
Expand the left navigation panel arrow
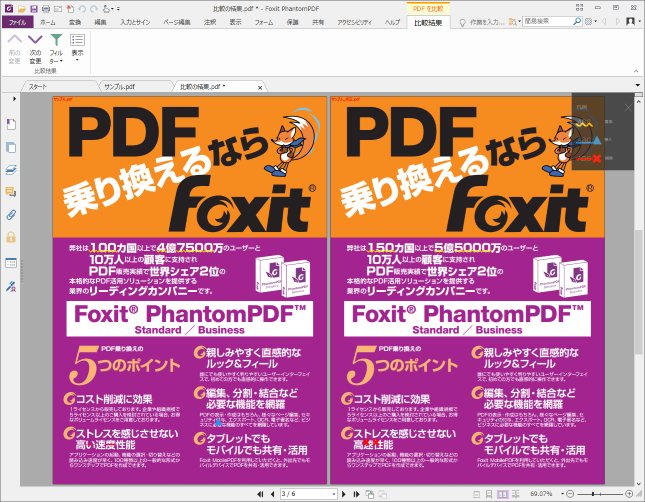[14, 98]
